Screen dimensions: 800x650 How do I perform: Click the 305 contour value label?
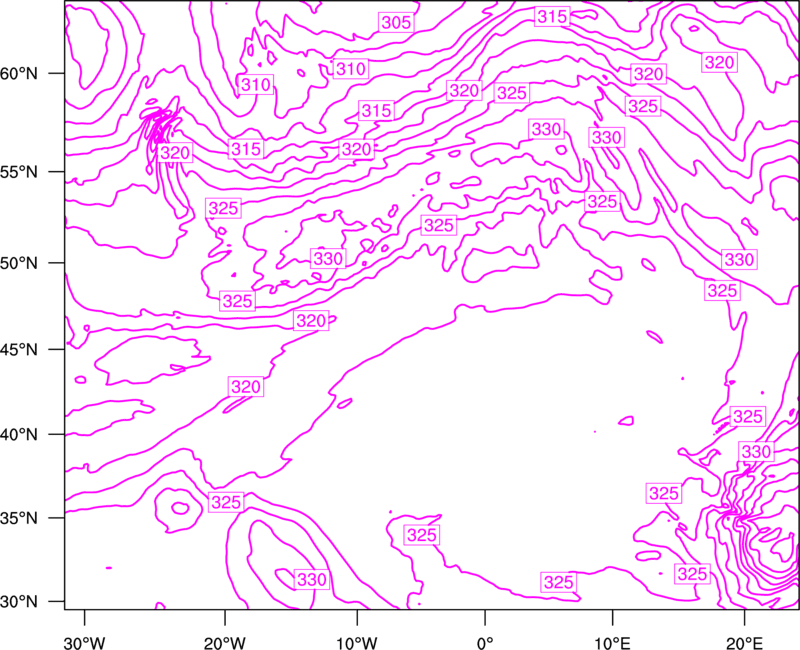tap(396, 22)
